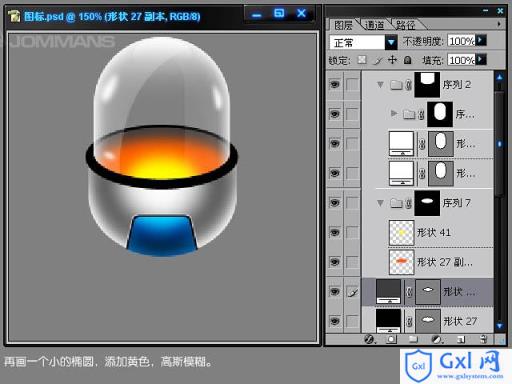The image size is (512, 384).
Task: Click the 形状 27 副… layer thumbnail
Action: click(x=401, y=262)
